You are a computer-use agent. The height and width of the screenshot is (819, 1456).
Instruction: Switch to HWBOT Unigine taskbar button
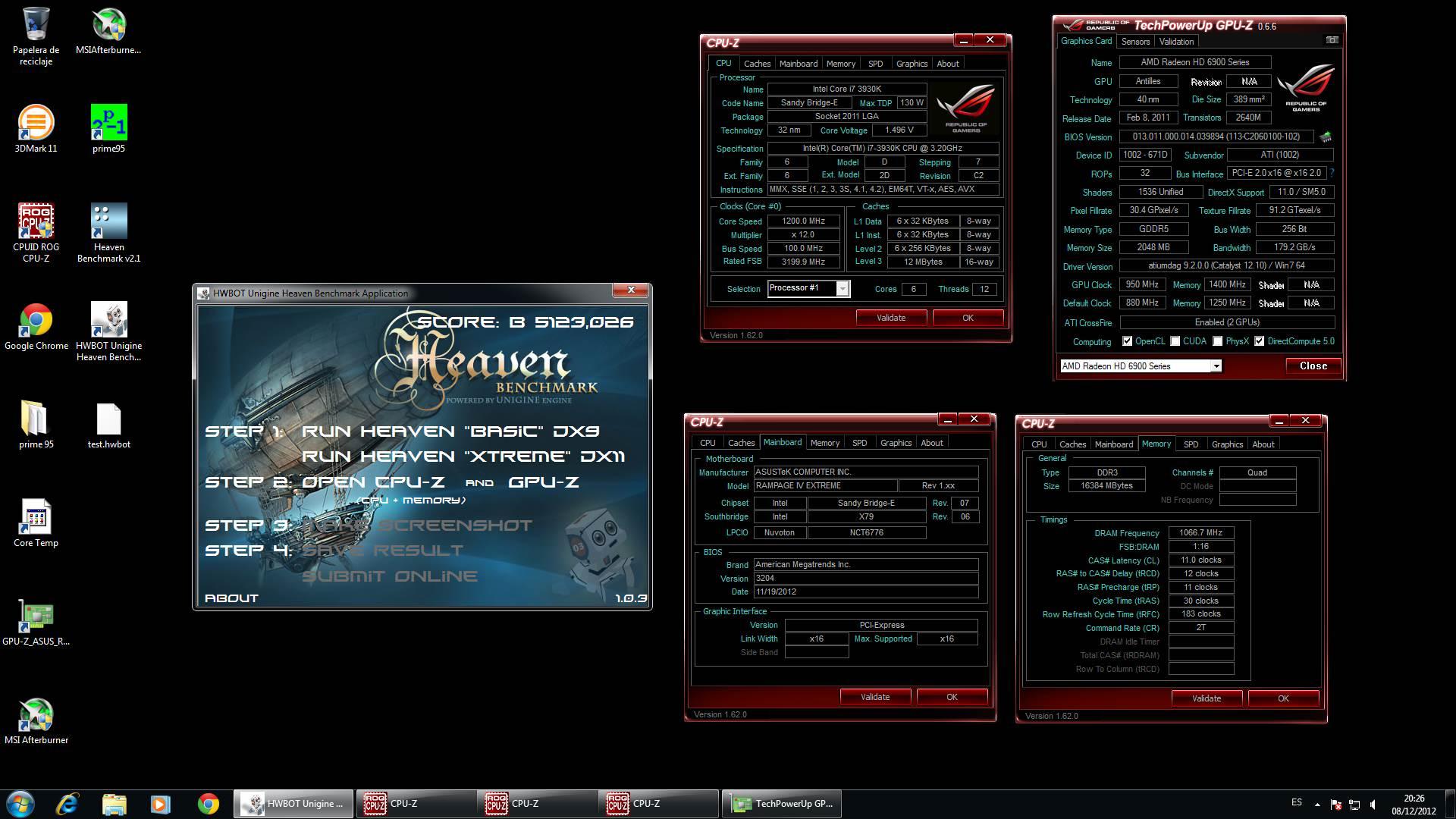click(x=293, y=804)
